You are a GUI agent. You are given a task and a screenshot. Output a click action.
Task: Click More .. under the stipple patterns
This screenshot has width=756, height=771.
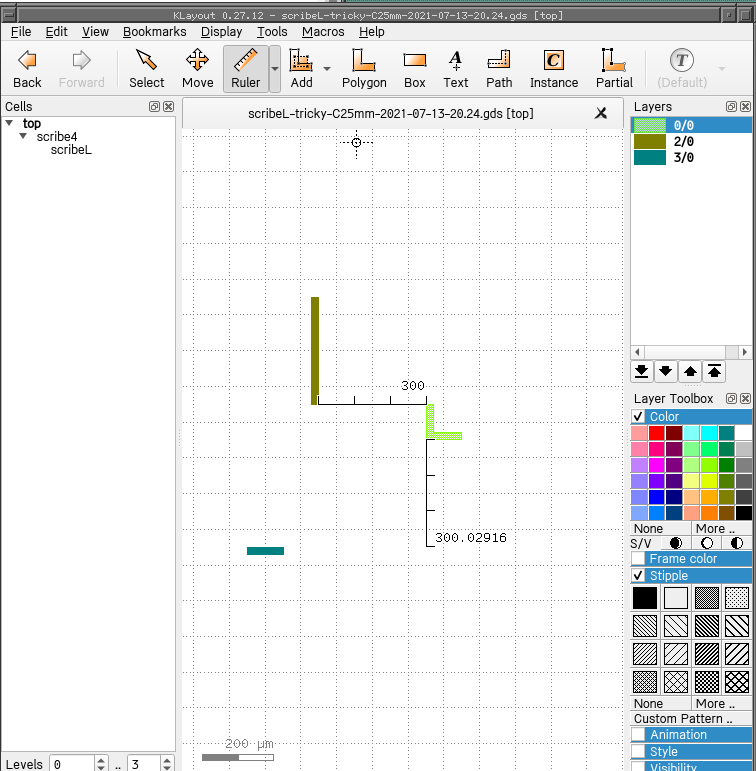tap(722, 704)
